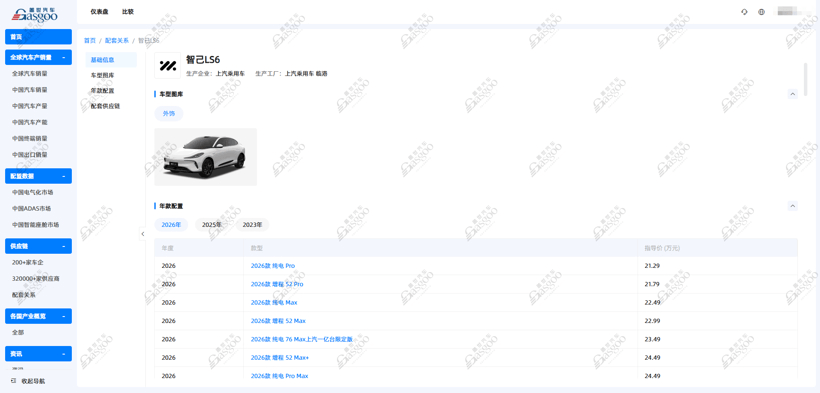
Task: Open 中国终端销量 in sidebar
Action: click(x=30, y=138)
